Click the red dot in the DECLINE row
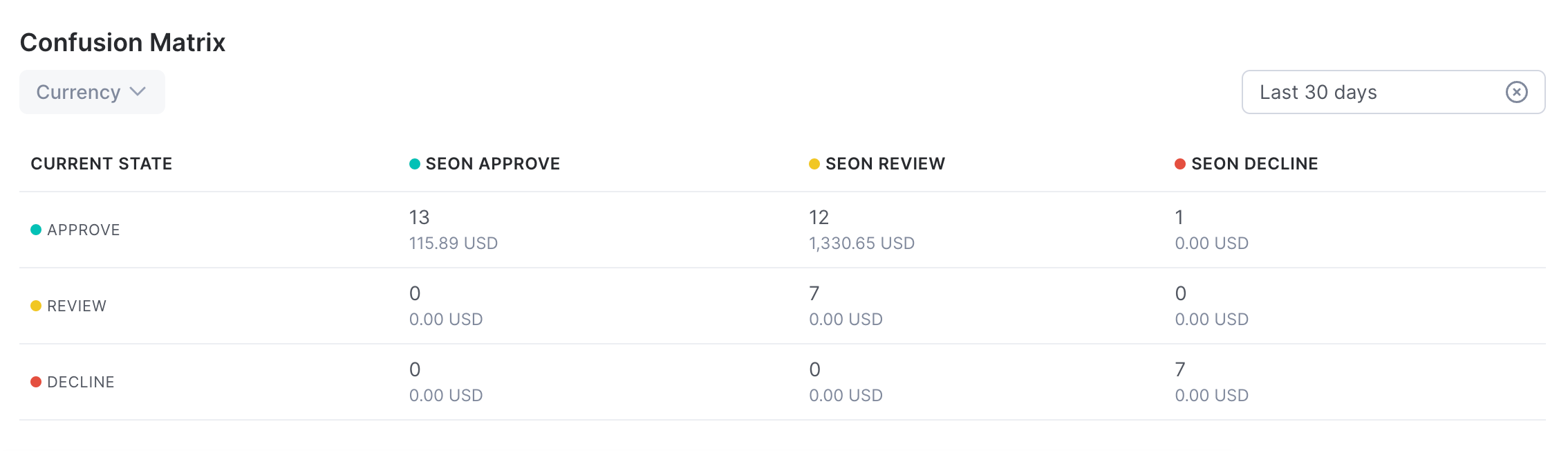This screenshot has height=451, width=1568. coord(36,382)
